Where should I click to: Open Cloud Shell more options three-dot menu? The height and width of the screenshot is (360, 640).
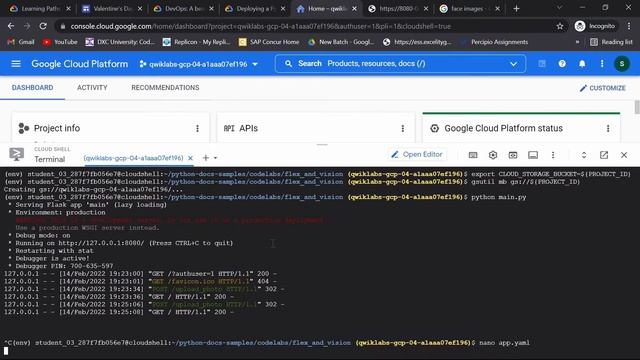[x=553, y=155]
